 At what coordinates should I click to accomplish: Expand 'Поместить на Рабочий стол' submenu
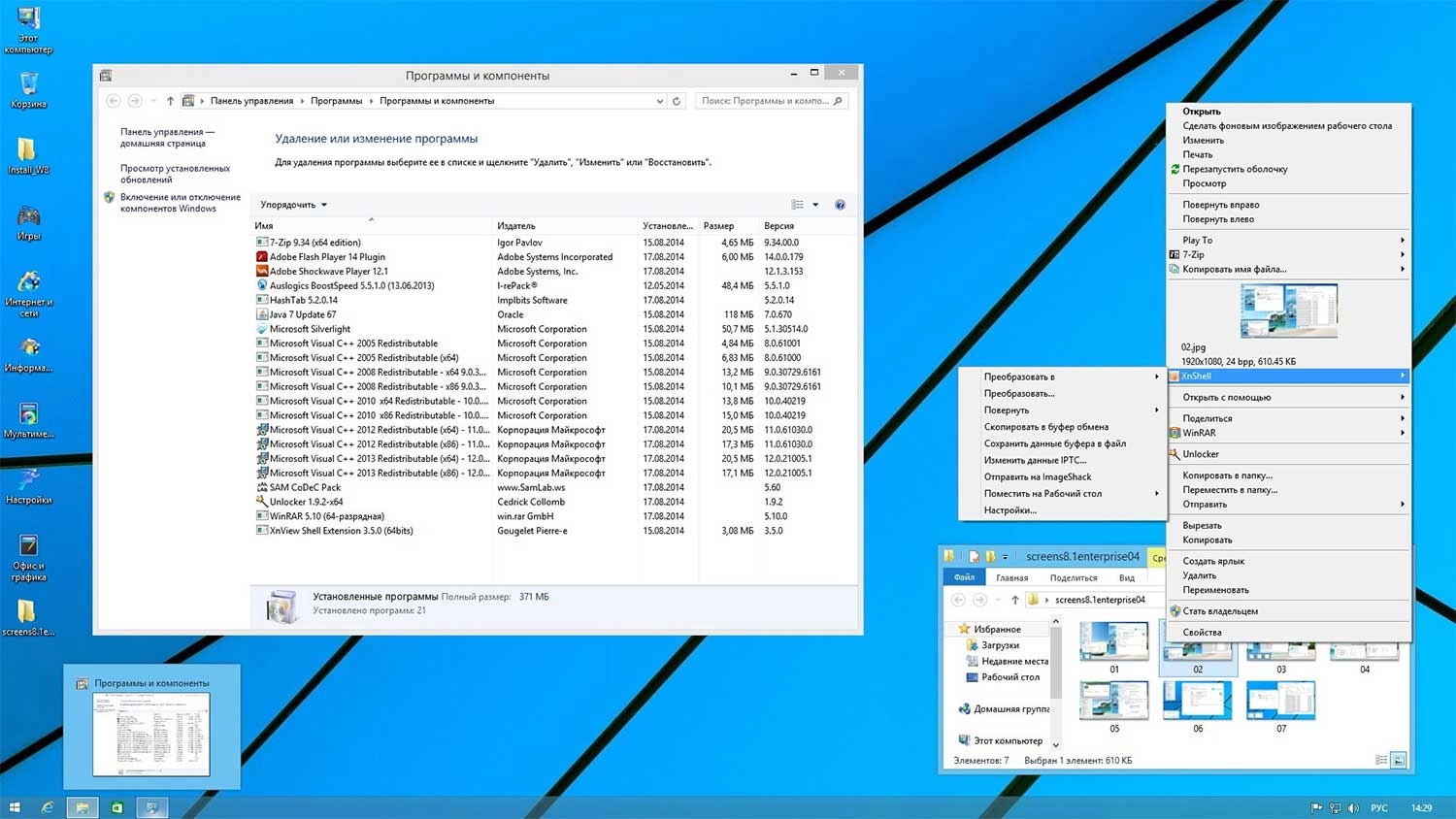click(x=1062, y=493)
